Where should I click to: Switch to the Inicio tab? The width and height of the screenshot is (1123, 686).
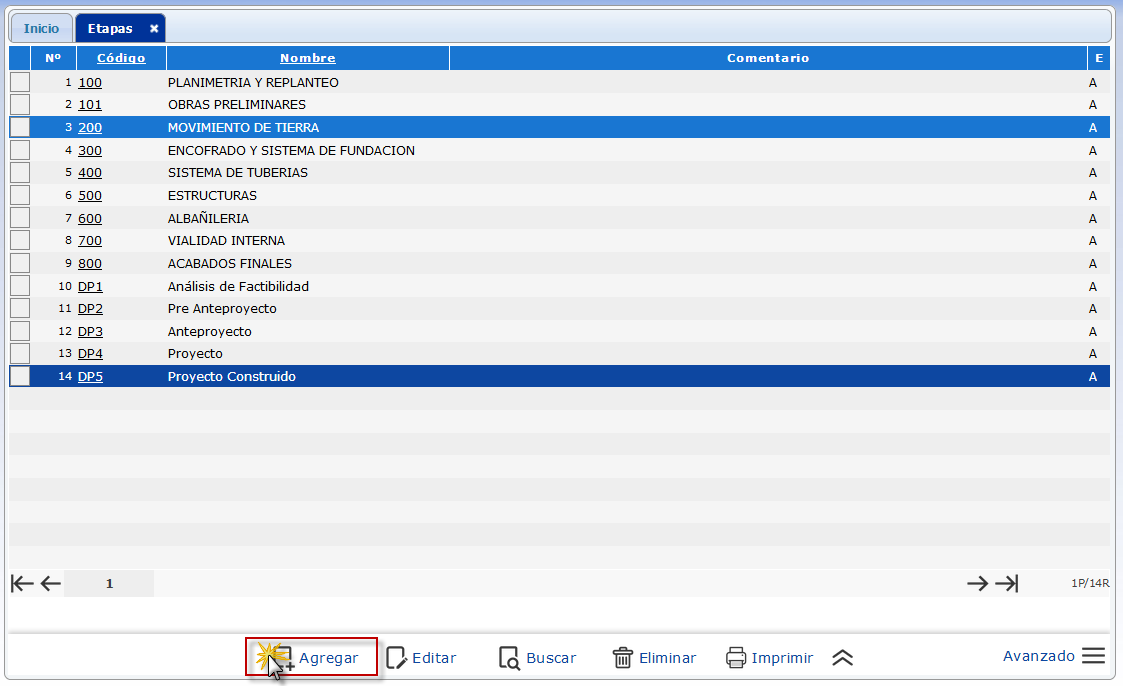tap(41, 29)
